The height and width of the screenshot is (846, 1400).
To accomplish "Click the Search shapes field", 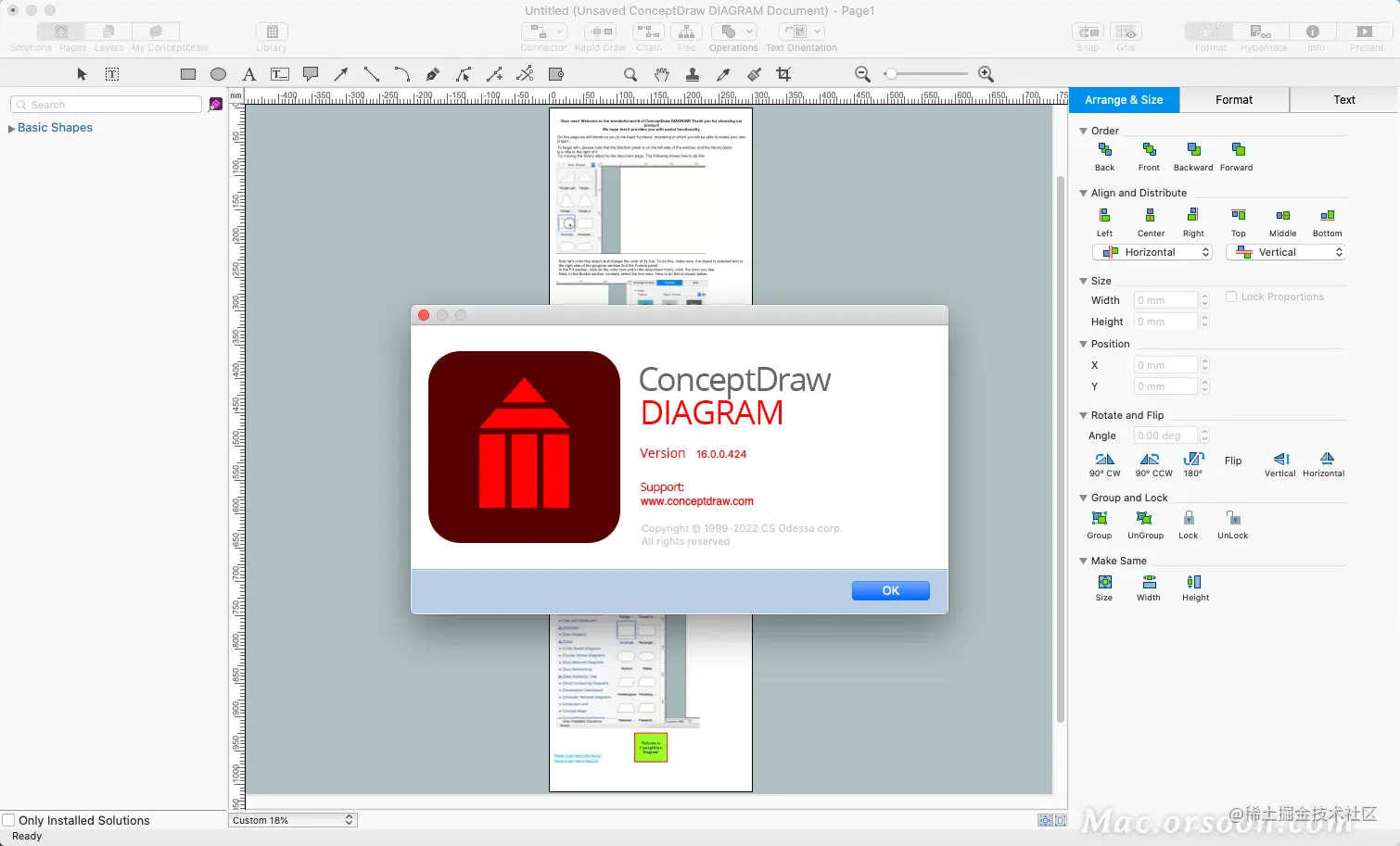I will [106, 105].
